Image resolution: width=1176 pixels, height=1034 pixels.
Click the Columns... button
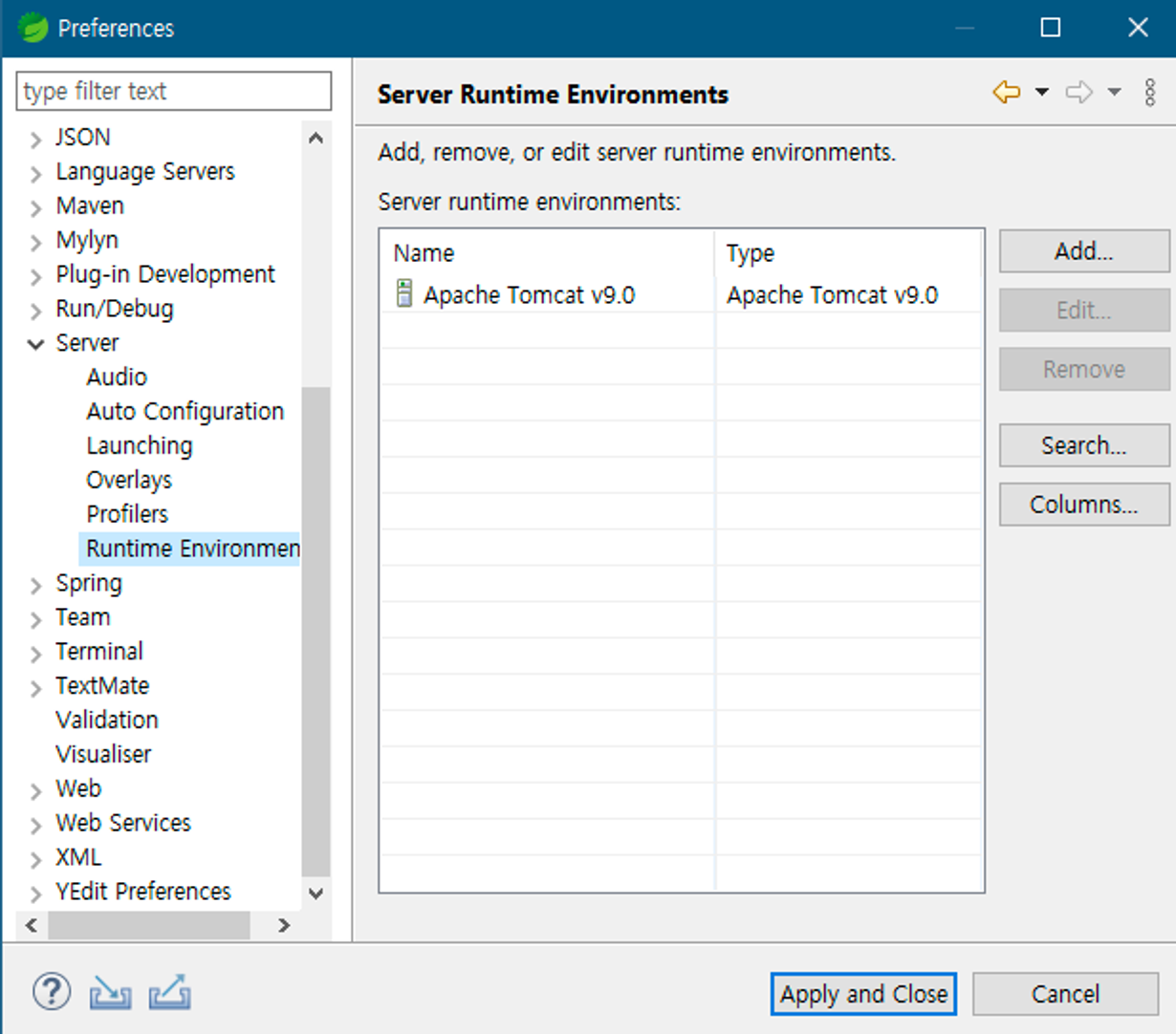pyautogui.click(x=1084, y=505)
